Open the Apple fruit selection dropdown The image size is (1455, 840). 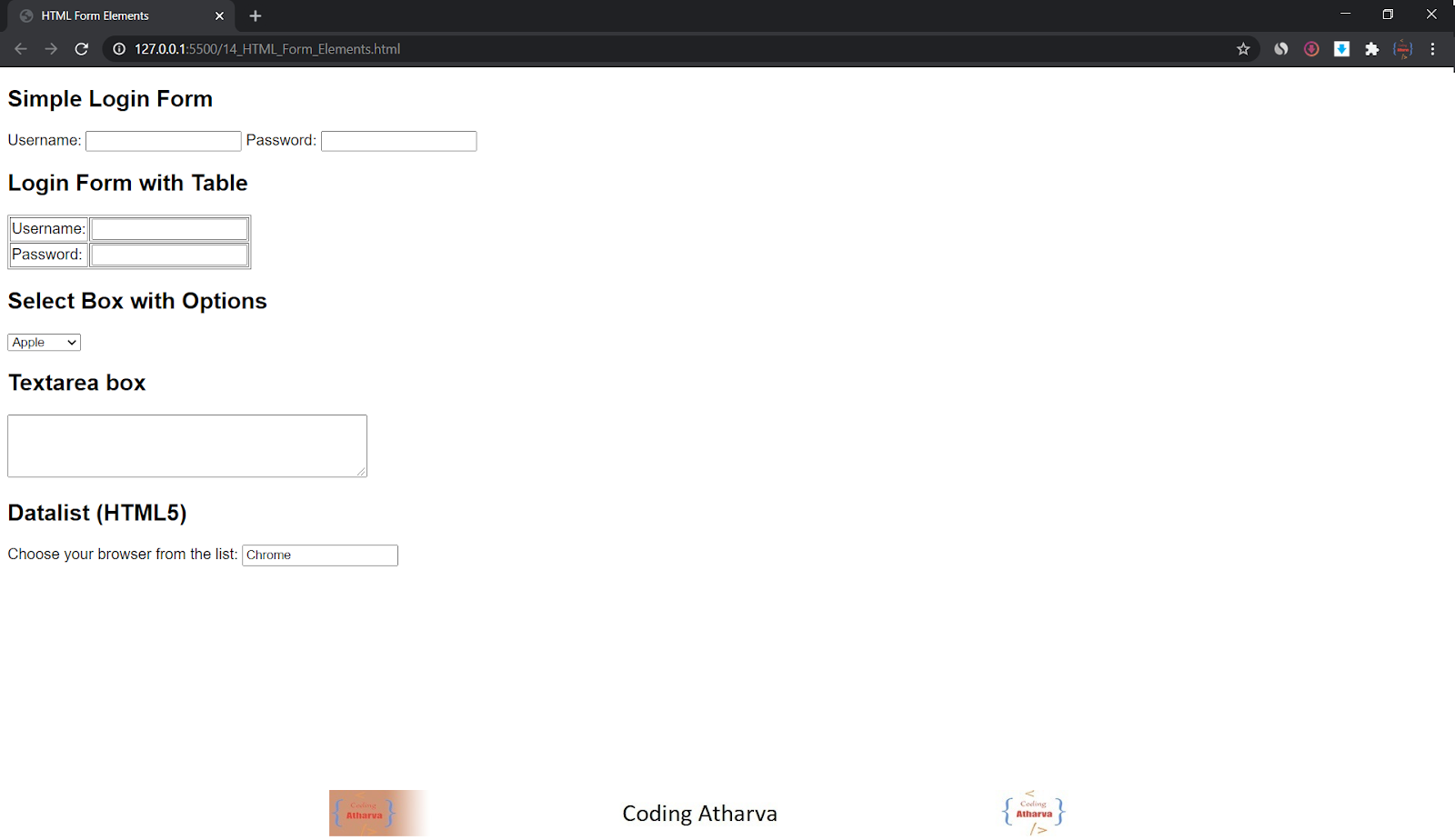(x=43, y=342)
